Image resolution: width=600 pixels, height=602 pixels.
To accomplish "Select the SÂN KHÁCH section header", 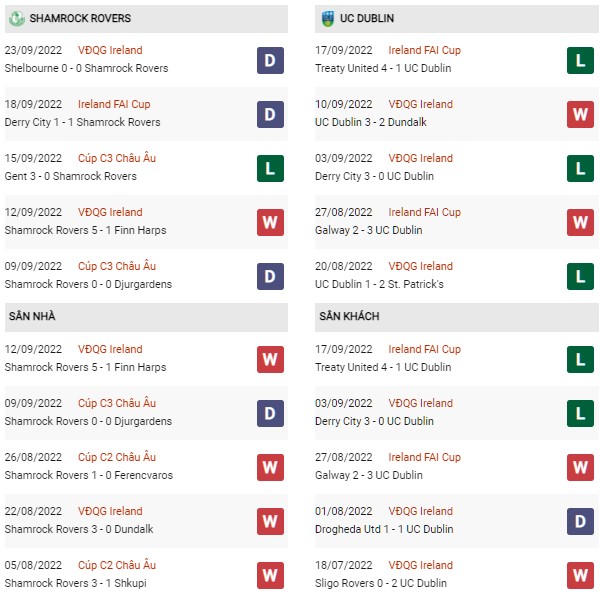I will click(x=456, y=317).
